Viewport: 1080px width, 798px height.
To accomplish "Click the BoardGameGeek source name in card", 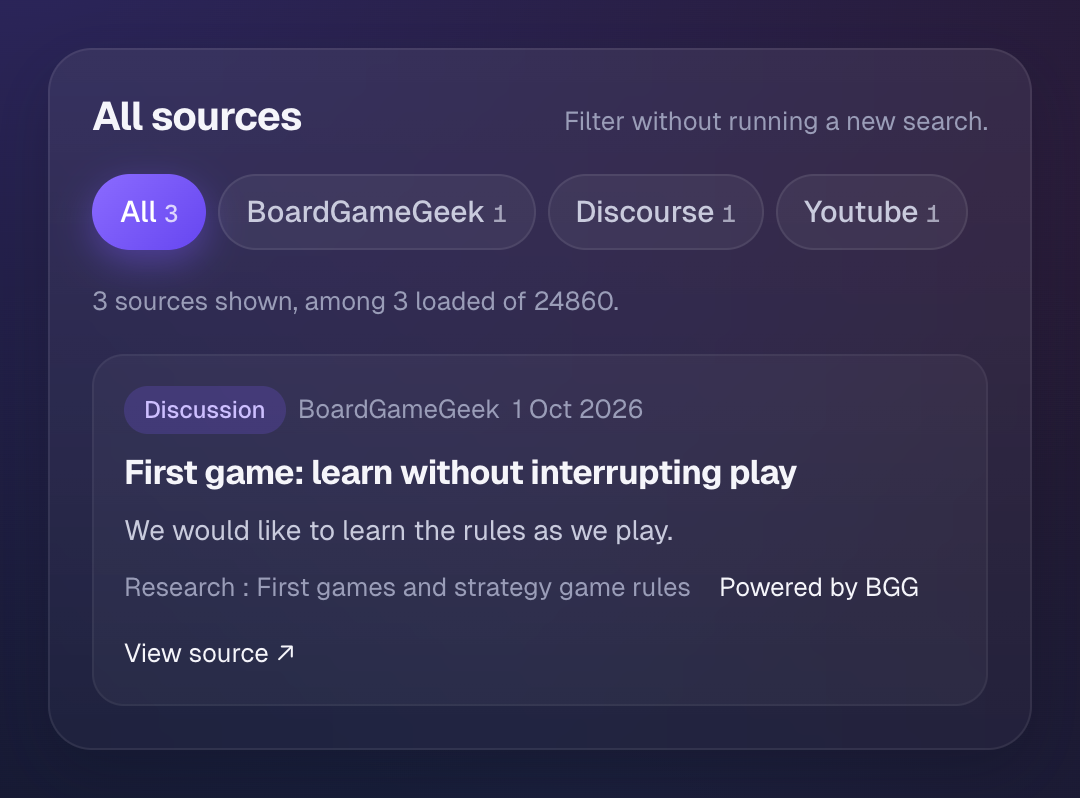I will 398,410.
